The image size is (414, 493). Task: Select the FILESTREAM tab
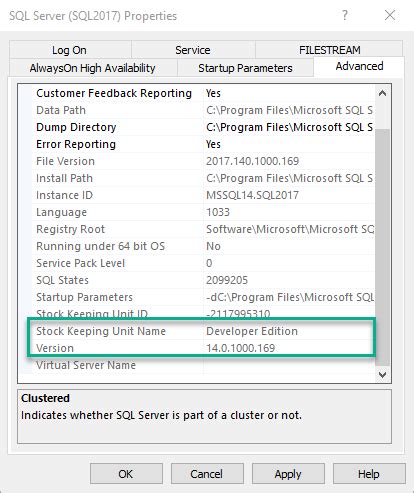coord(329,50)
